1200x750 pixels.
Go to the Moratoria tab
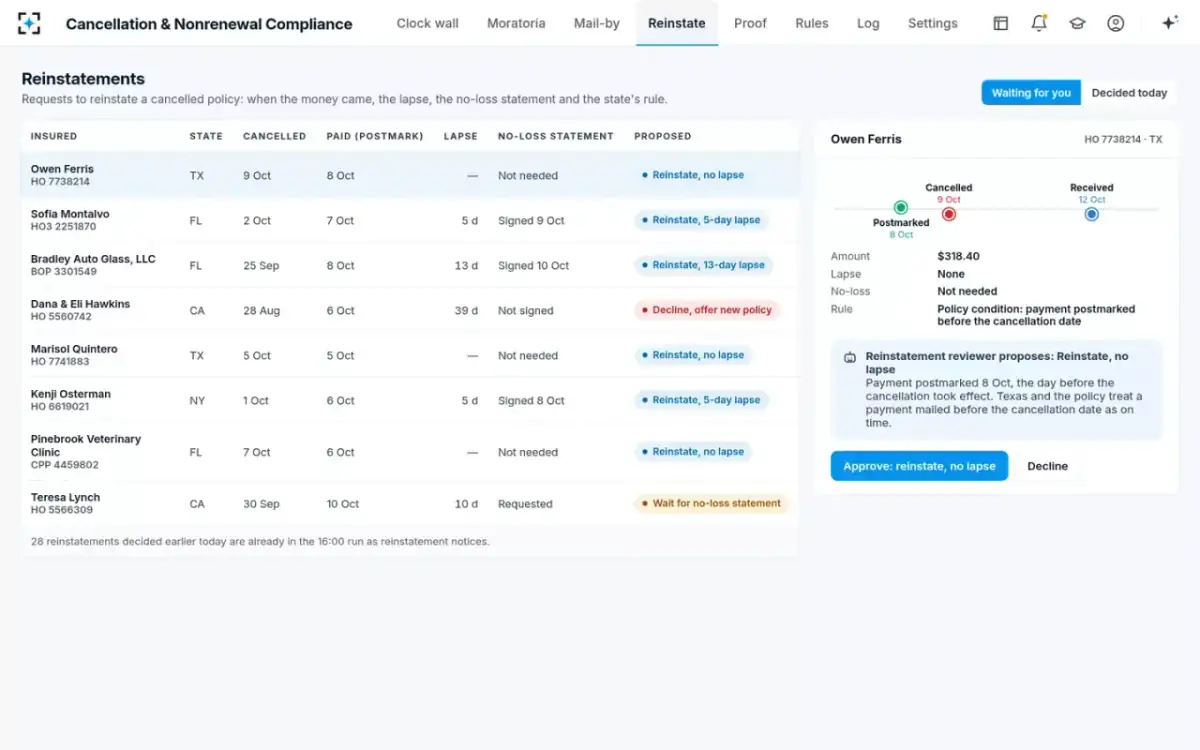pos(516,23)
